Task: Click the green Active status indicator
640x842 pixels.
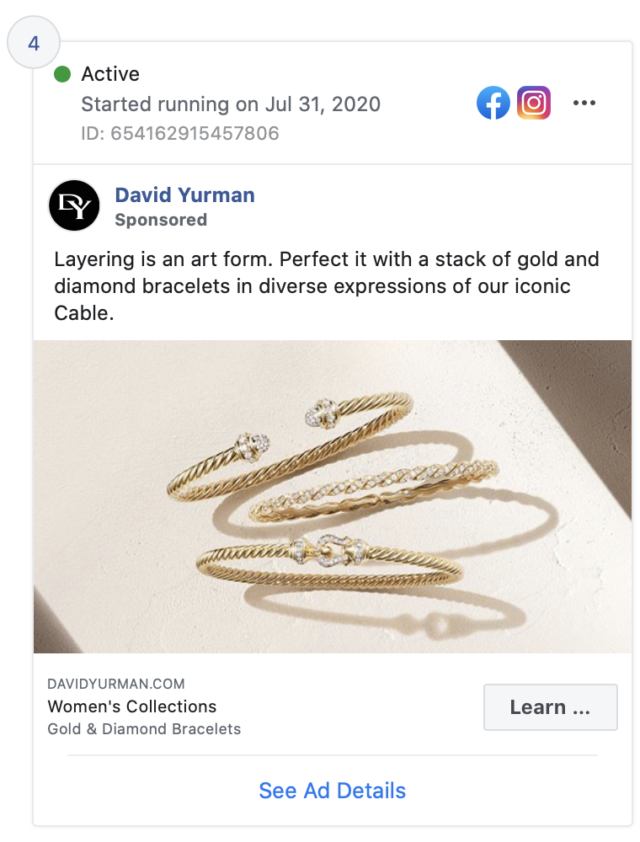Action: click(x=61, y=74)
